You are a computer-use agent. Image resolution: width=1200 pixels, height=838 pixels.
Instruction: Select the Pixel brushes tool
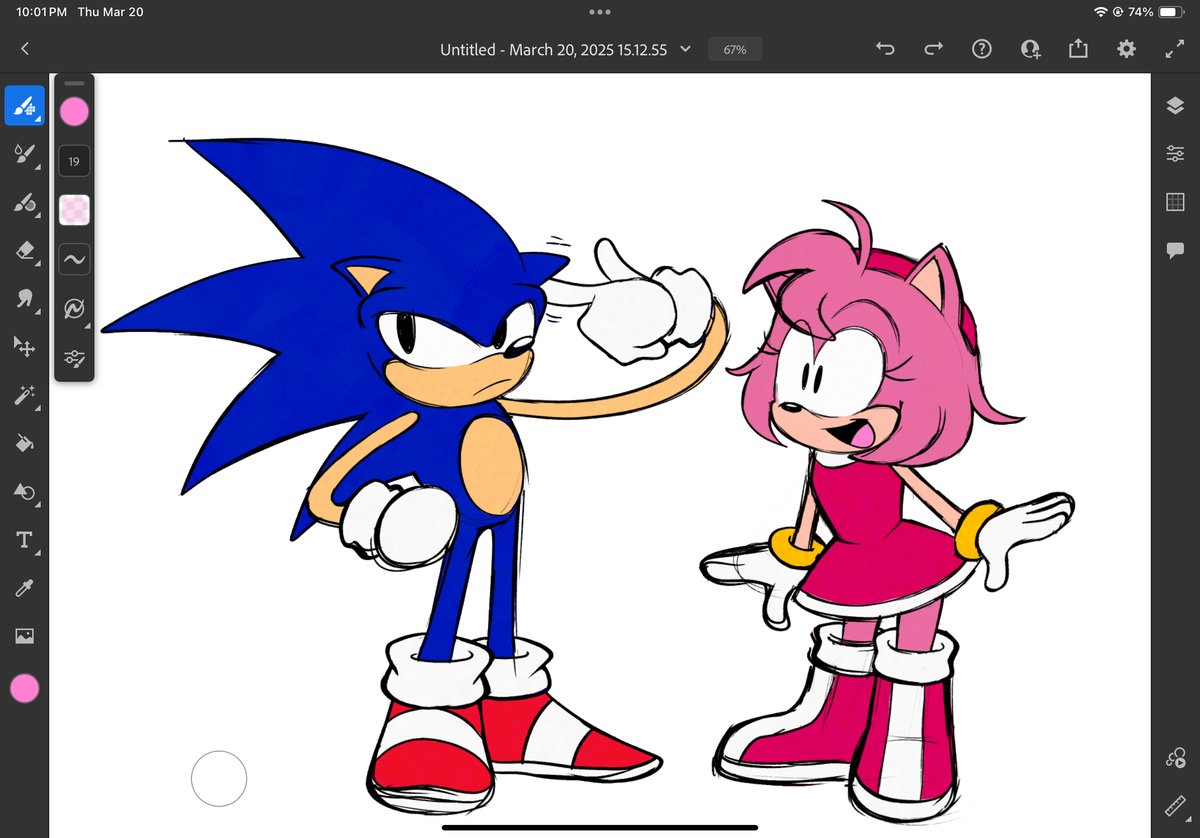pyautogui.click(x=24, y=105)
